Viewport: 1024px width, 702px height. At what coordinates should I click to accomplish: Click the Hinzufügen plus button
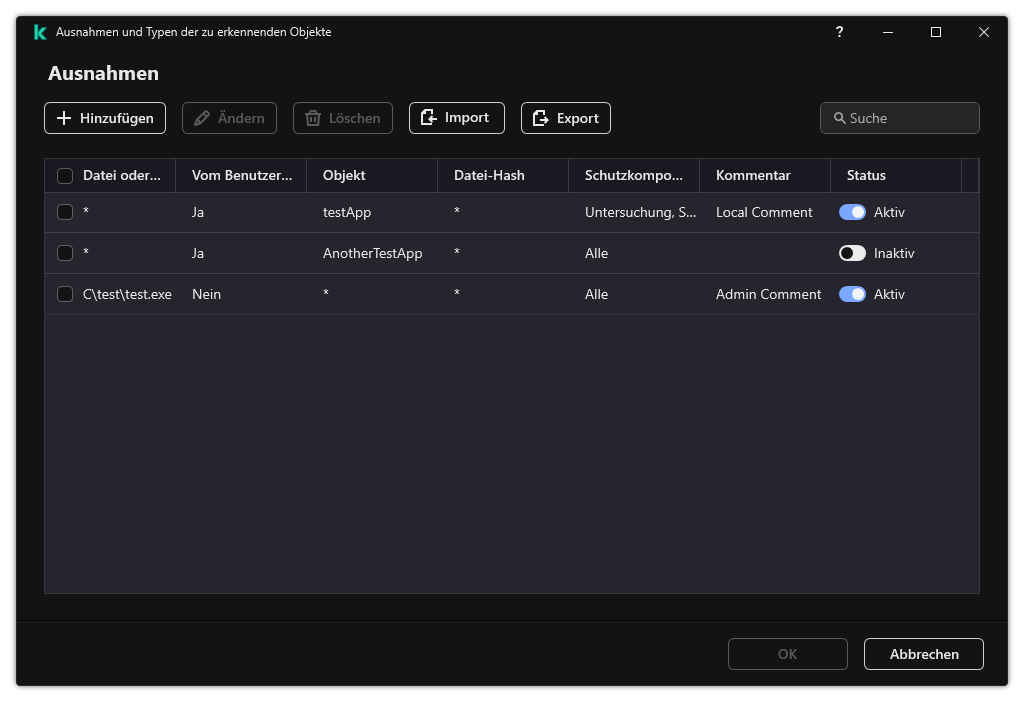click(x=105, y=118)
